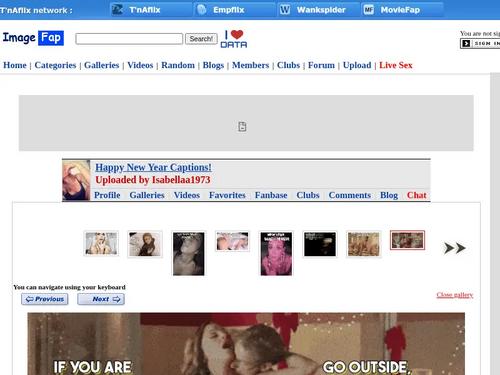This screenshot has height=375, width=500.
Task: Click the Search! button
Action: click(x=201, y=39)
